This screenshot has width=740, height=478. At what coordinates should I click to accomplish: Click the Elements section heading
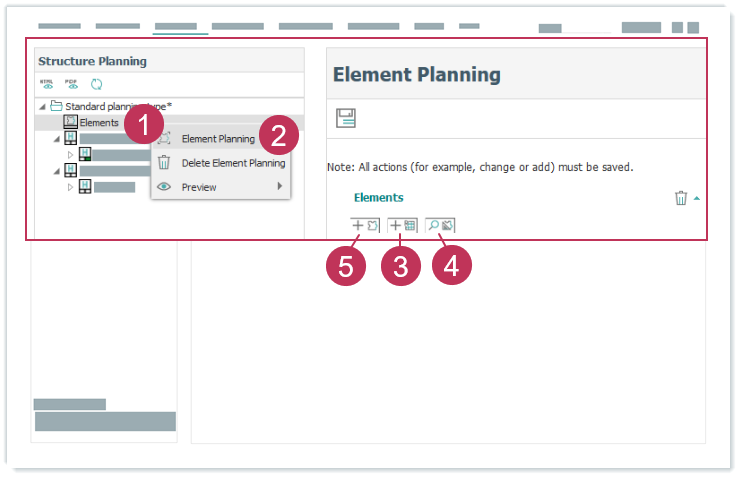click(378, 198)
